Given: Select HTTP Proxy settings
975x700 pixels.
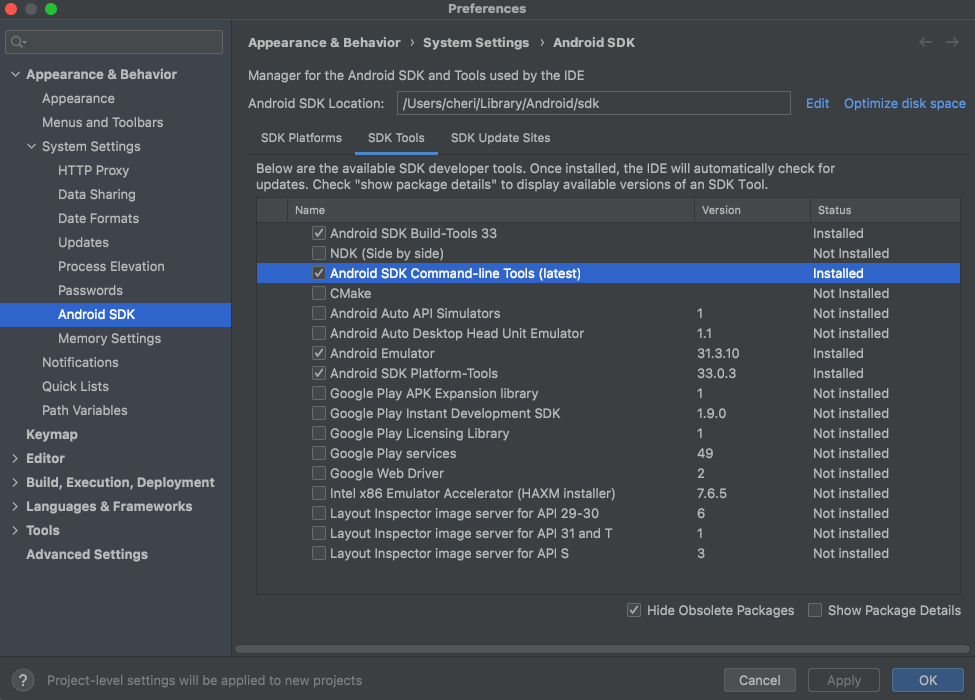Looking at the screenshot, I should pyautogui.click(x=93, y=170).
